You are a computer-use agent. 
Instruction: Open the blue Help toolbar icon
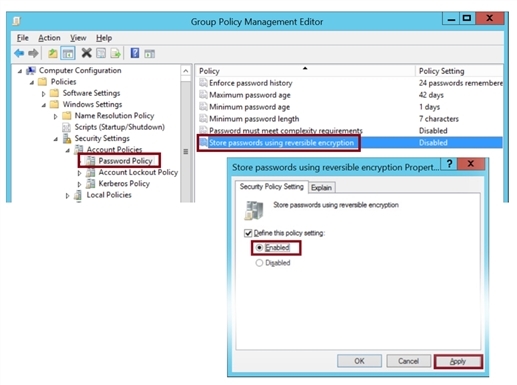tap(135, 53)
